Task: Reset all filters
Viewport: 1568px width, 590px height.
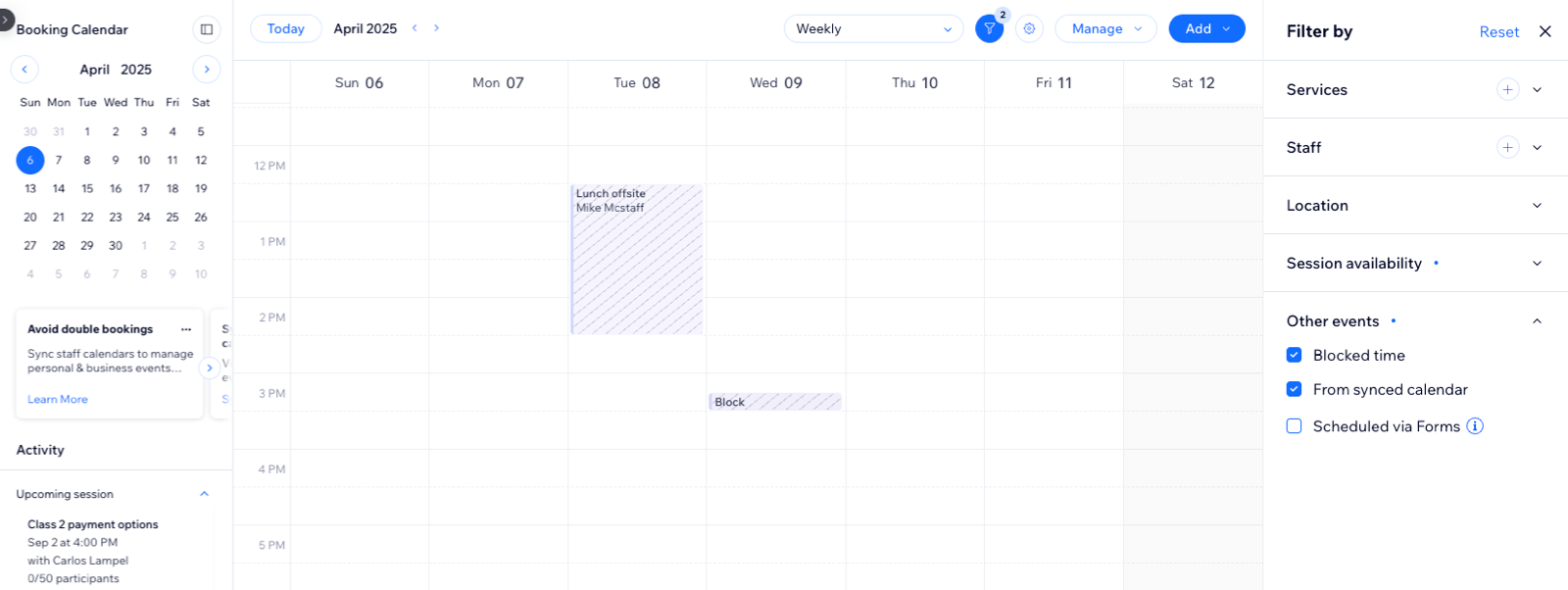Action: click(x=1498, y=32)
